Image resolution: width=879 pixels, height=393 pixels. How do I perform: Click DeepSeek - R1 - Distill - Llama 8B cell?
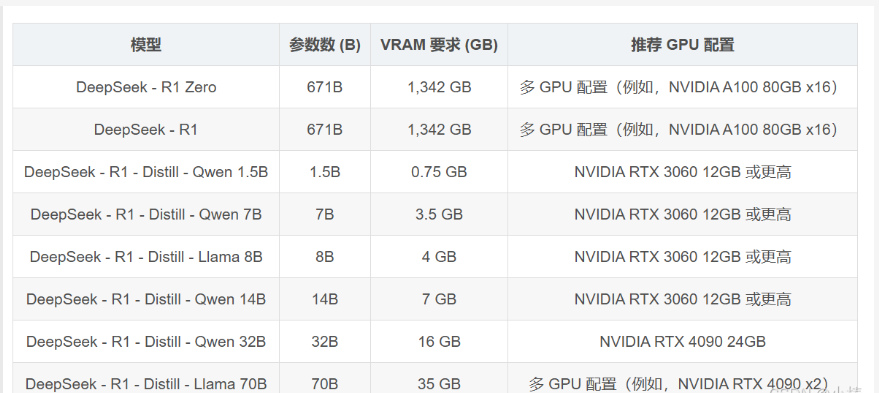(x=146, y=257)
